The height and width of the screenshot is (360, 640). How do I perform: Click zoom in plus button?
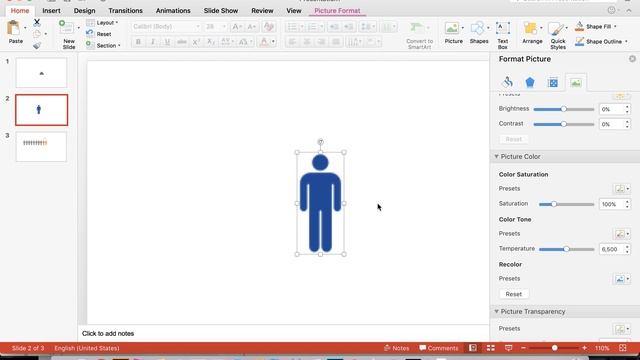tap(584, 348)
